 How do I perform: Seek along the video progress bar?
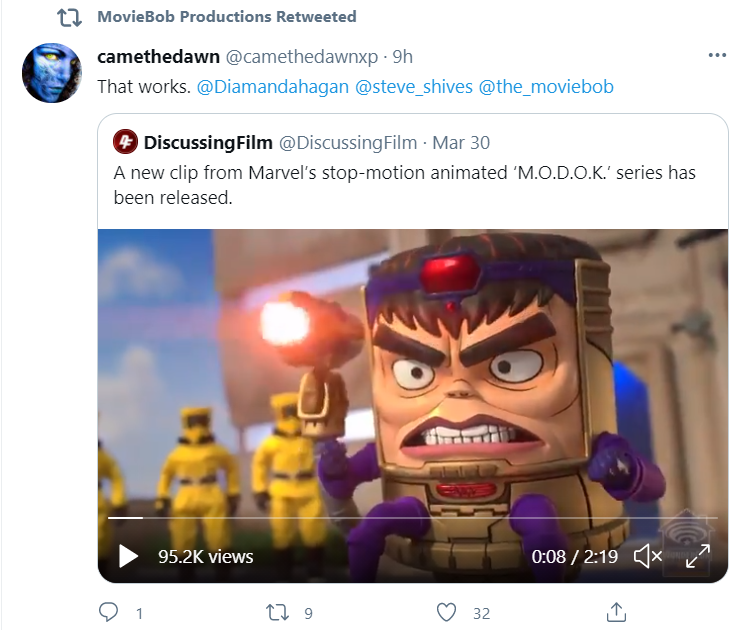(412, 518)
